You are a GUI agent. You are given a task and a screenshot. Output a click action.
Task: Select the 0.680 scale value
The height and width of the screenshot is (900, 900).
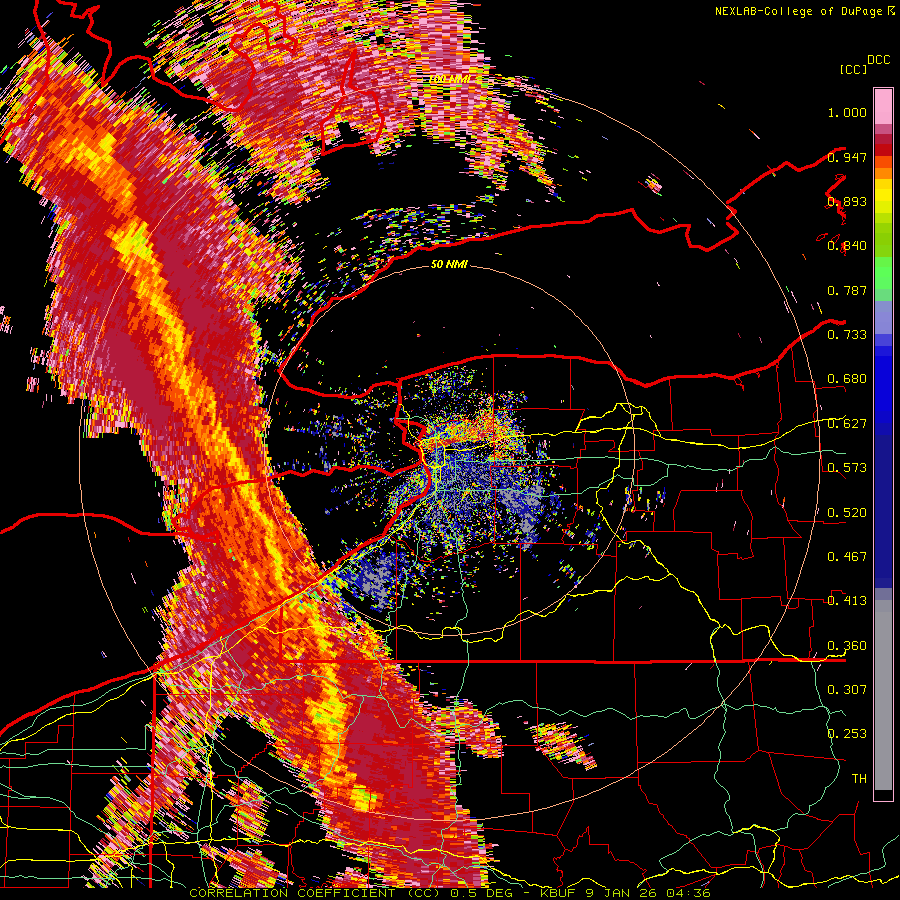(847, 379)
